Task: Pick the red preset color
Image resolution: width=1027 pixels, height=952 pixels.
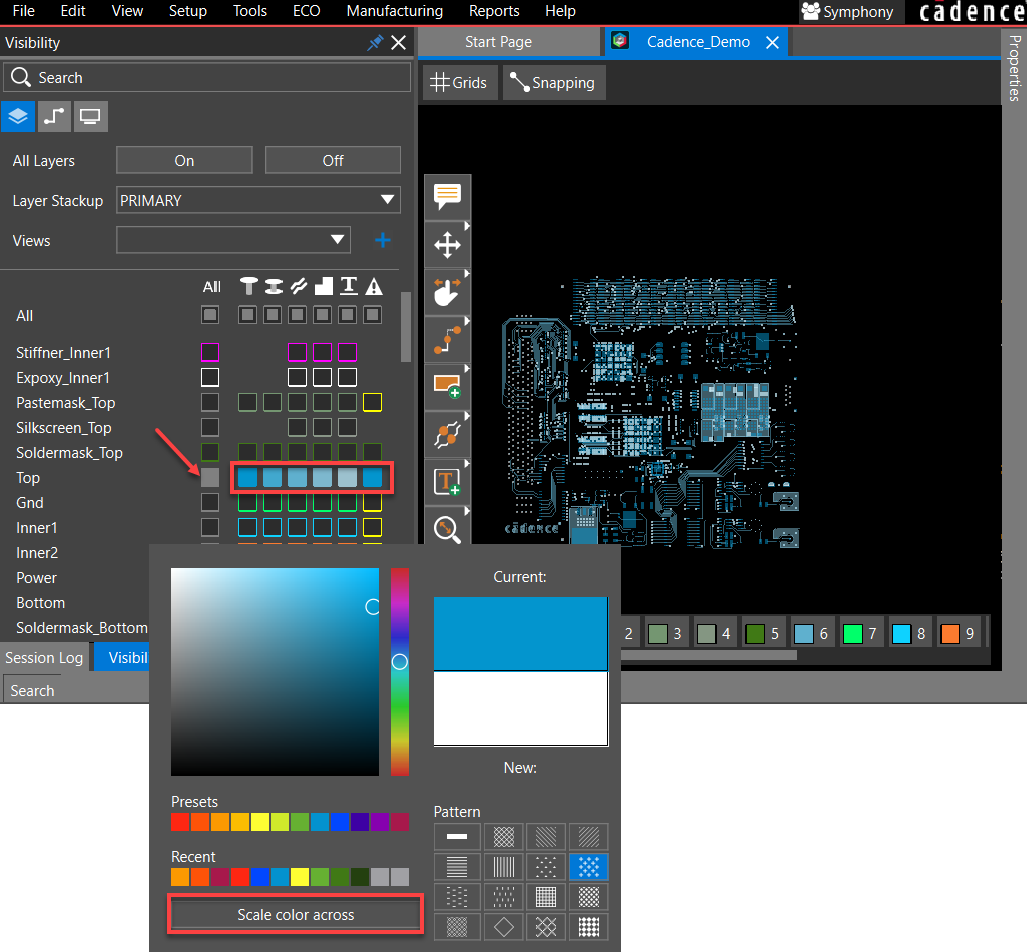Action: tap(180, 822)
